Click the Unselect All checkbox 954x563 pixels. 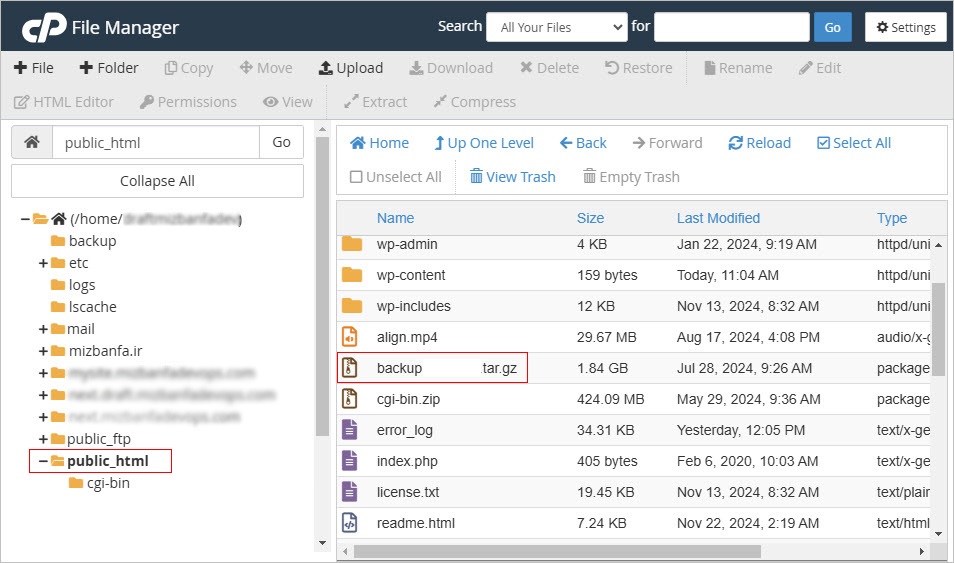(356, 177)
